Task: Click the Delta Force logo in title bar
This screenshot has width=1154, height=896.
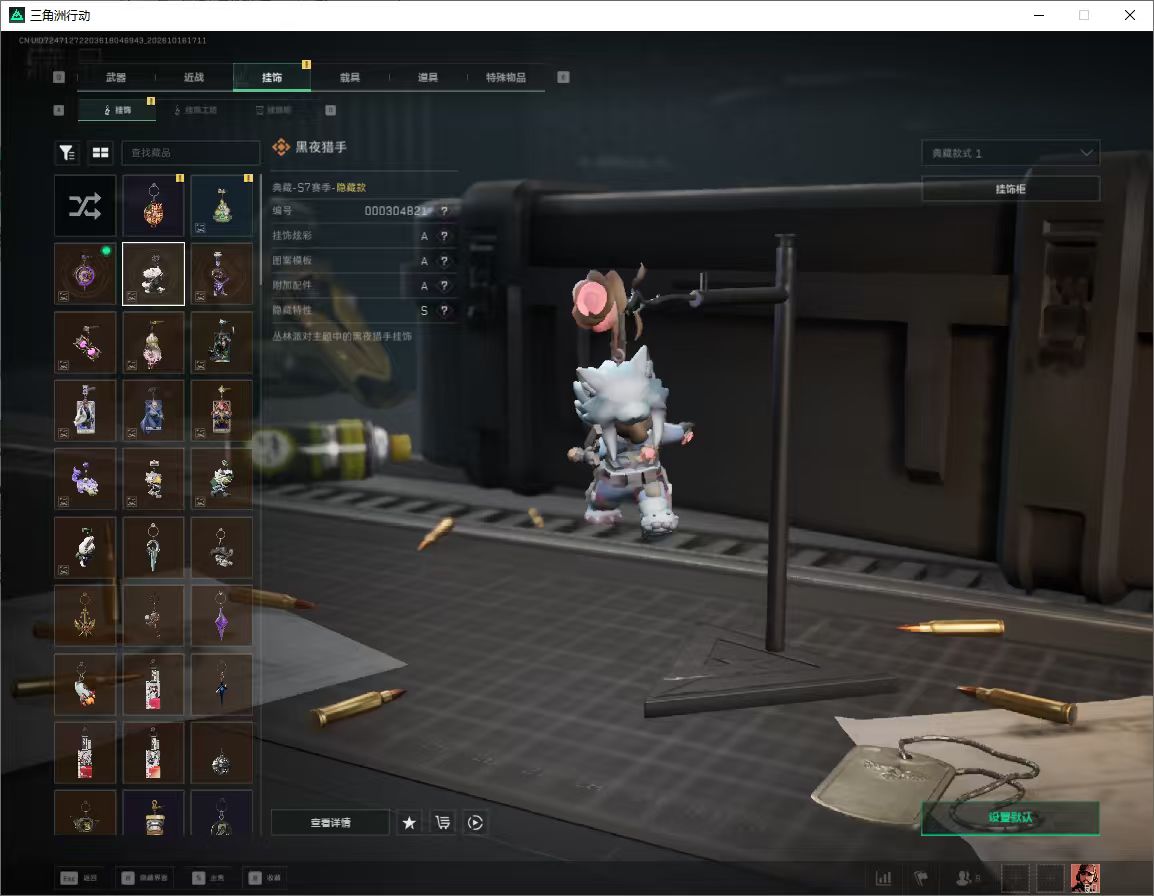Action: coord(16,15)
